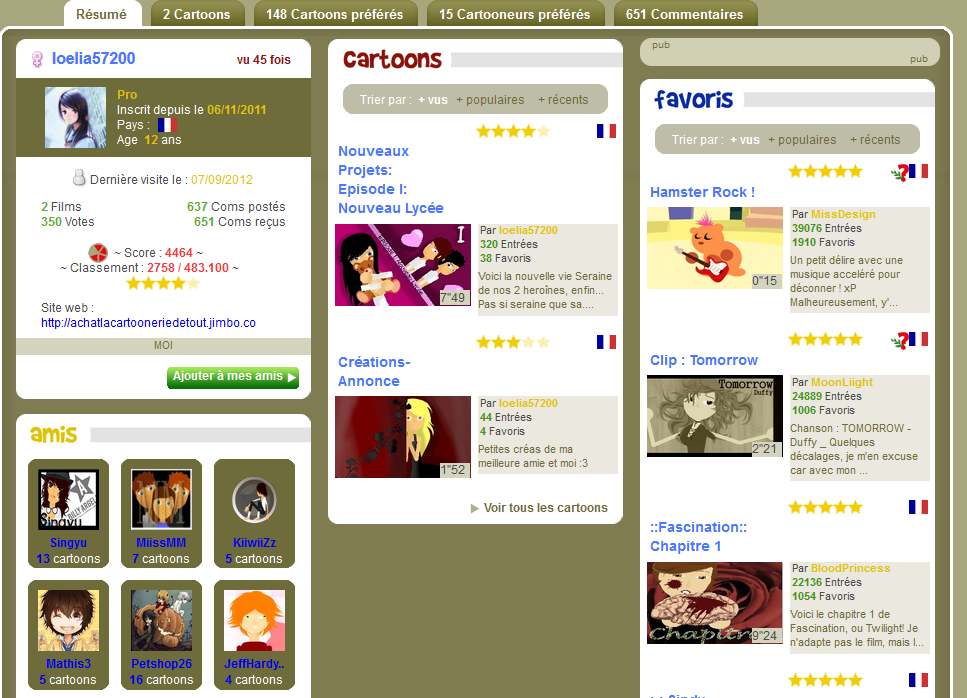Click the red score badge icon

97,252
